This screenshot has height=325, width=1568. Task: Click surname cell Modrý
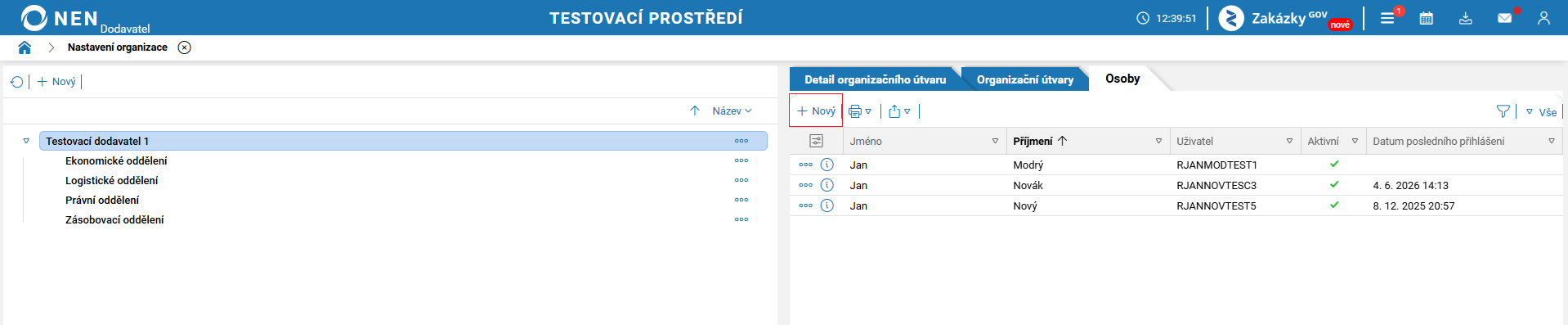pyautogui.click(x=1028, y=165)
